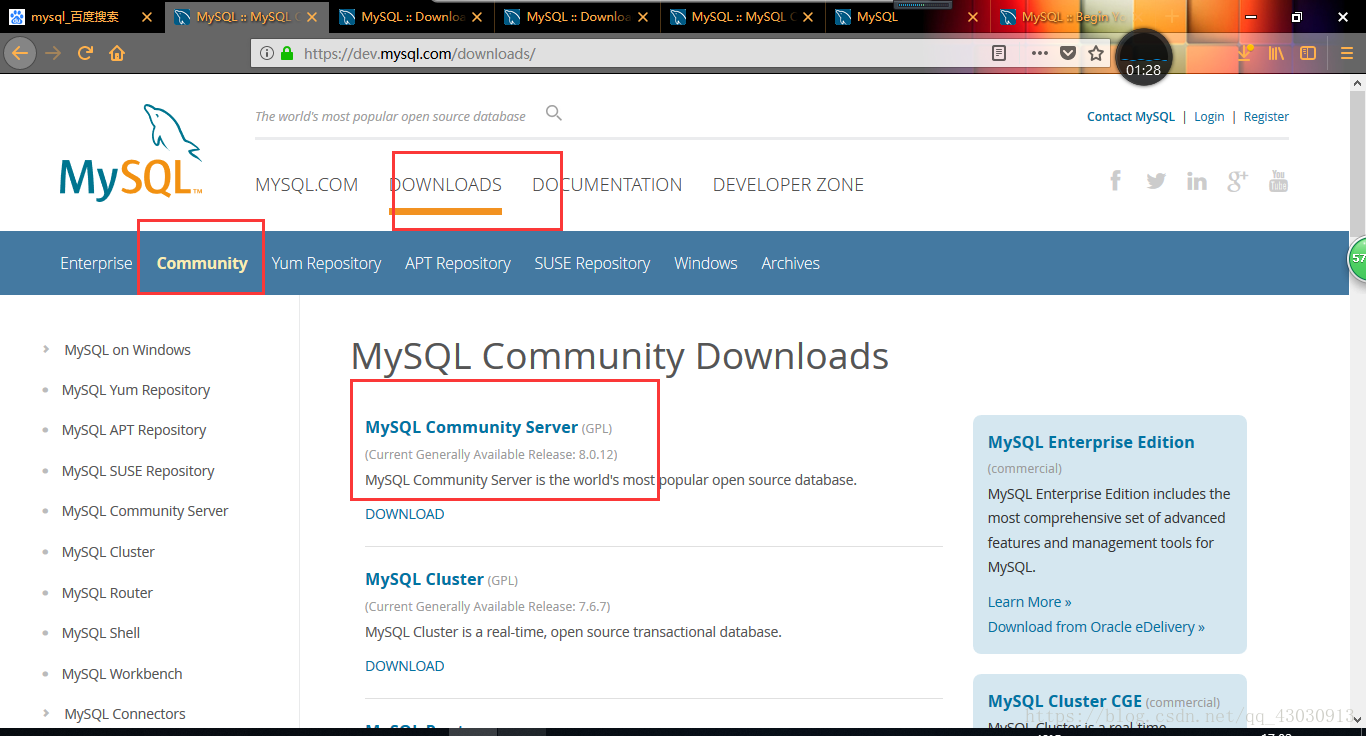Open the browser home page icon
Screen dimensions: 1366x736
point(117,53)
